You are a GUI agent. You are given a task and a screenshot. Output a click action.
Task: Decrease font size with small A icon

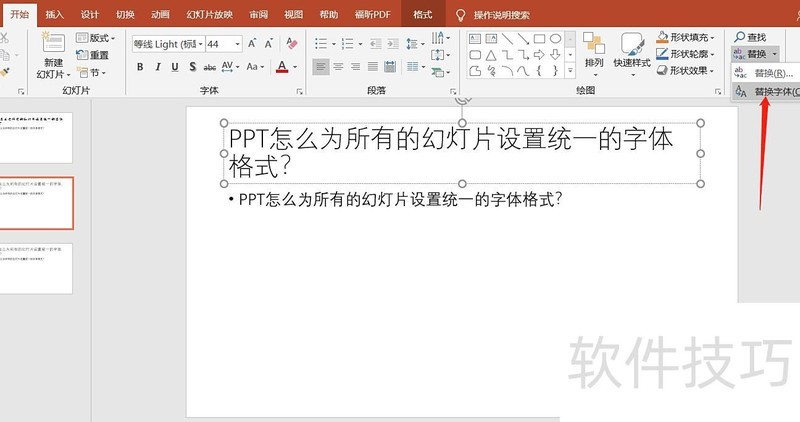269,44
